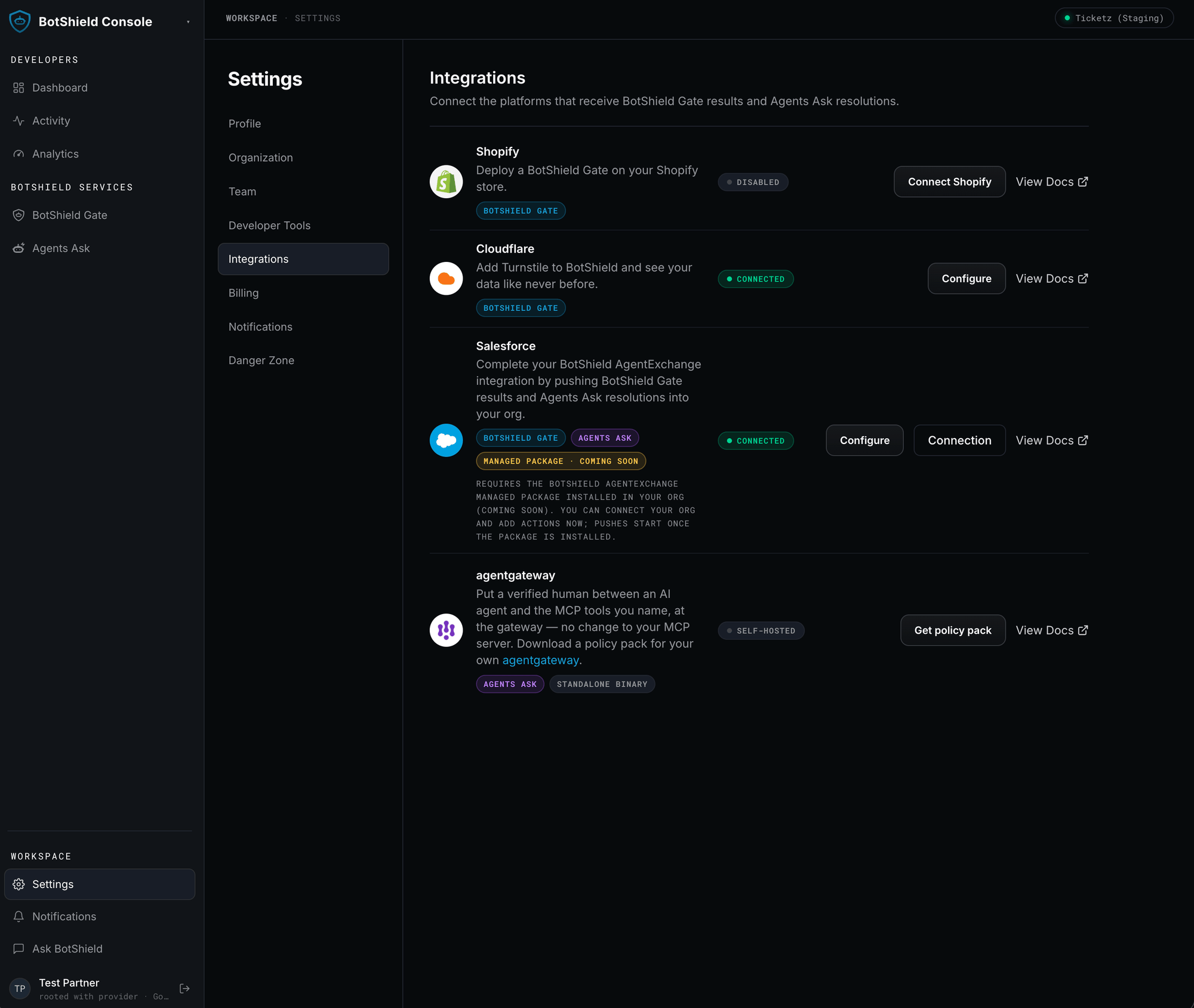This screenshot has height=1008, width=1194.
Task: Click the BotShield shield logo icon
Action: tap(20, 21)
